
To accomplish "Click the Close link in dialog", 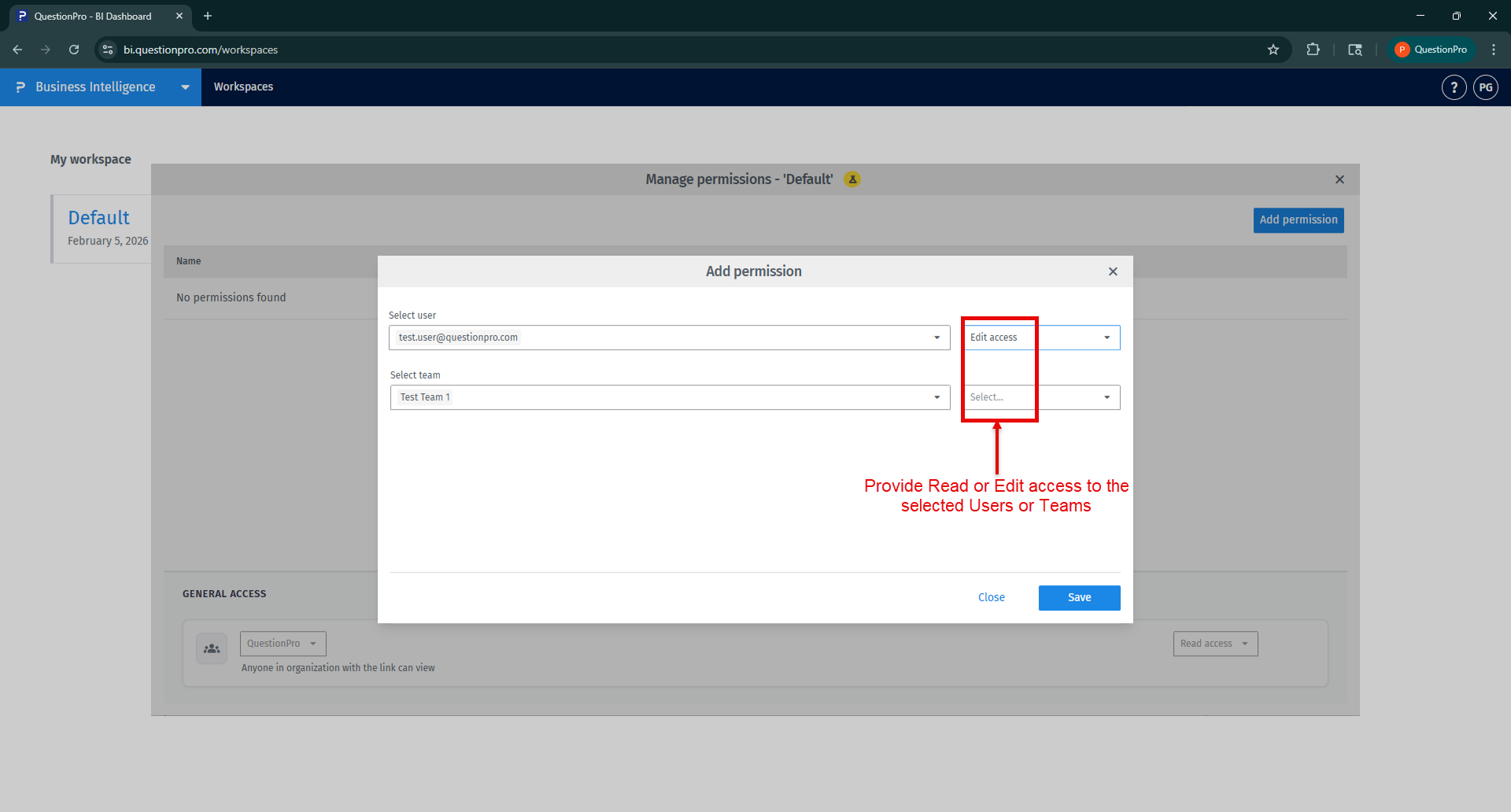I will tap(992, 598).
